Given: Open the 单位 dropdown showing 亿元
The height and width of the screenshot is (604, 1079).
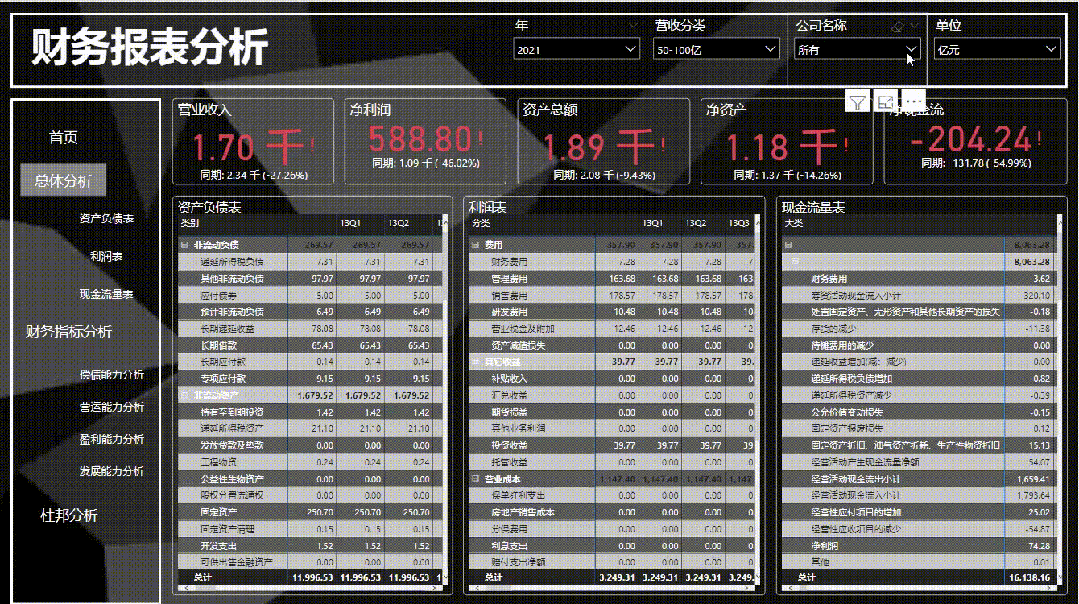Looking at the screenshot, I should [996, 48].
